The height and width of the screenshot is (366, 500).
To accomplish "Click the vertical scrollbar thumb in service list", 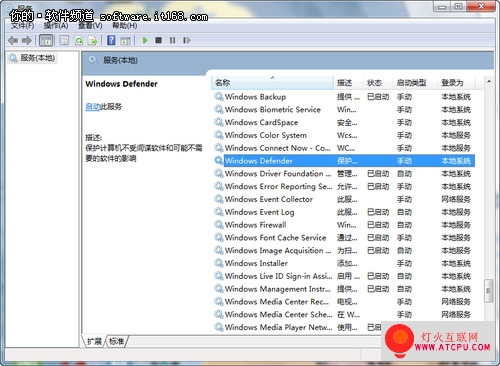I will (x=489, y=291).
